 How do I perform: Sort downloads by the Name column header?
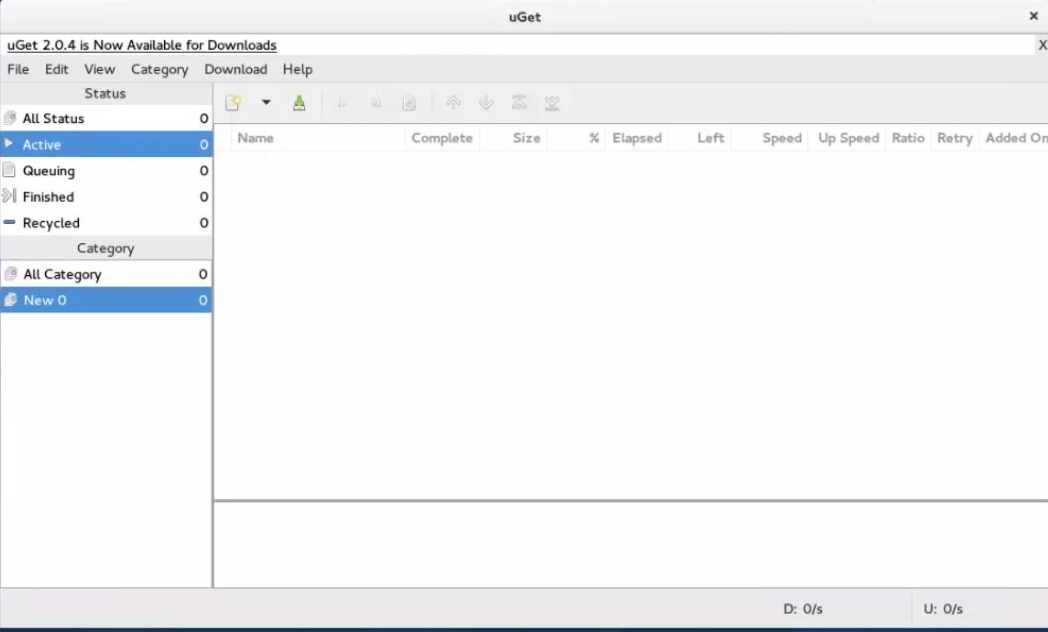(318, 138)
